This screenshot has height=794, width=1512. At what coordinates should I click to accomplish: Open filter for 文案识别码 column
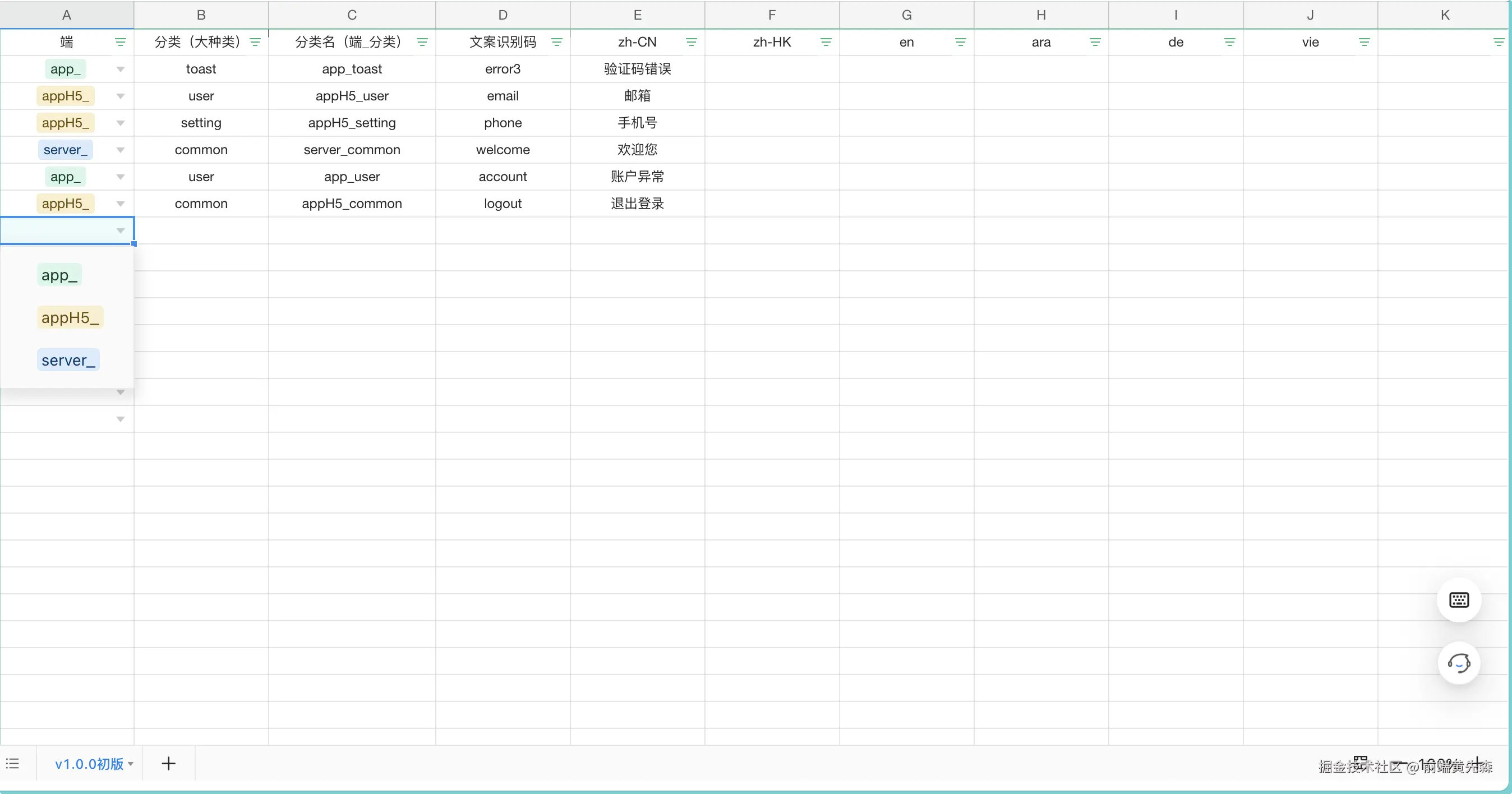coord(556,42)
